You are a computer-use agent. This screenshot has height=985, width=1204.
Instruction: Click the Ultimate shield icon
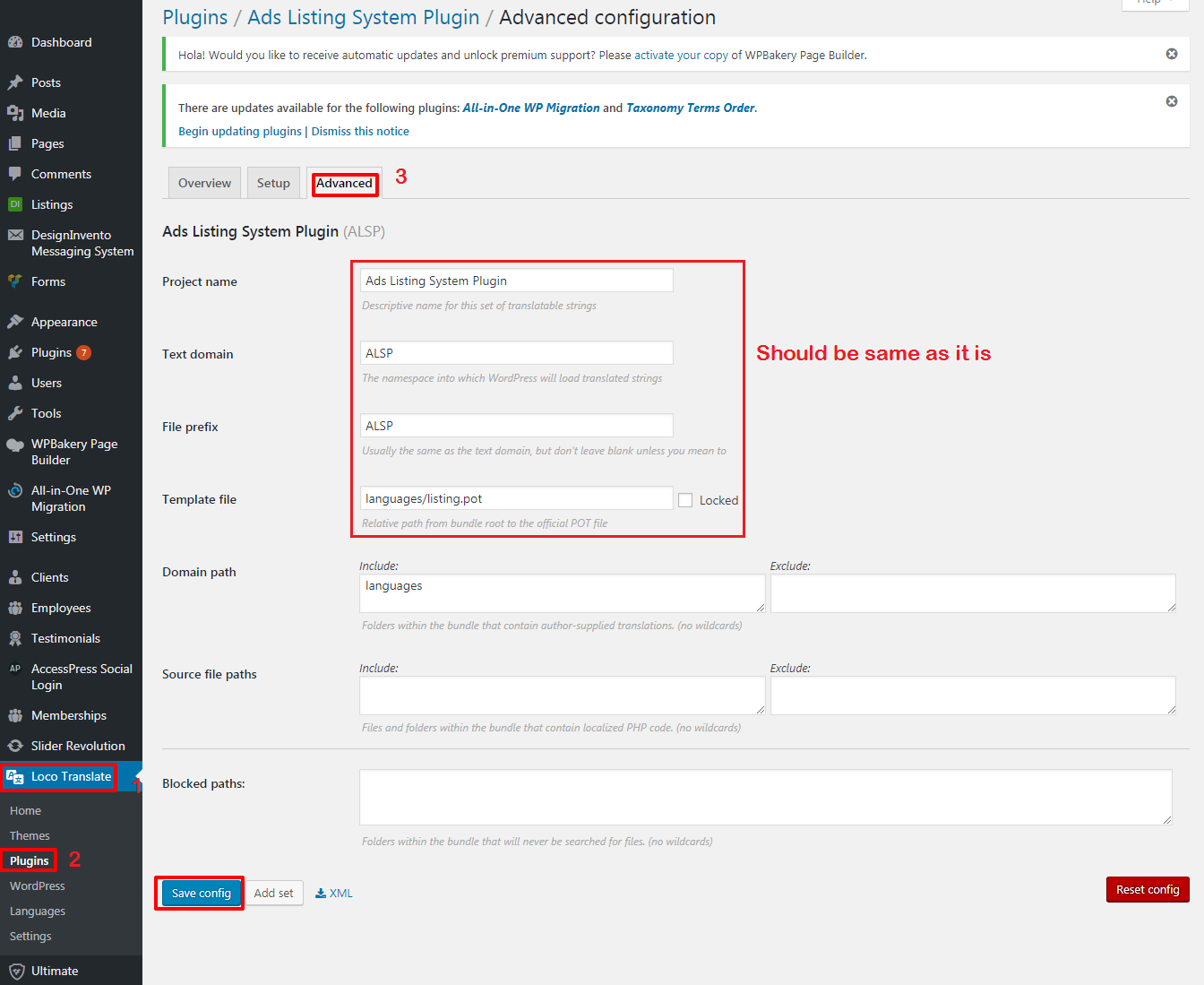click(15, 971)
